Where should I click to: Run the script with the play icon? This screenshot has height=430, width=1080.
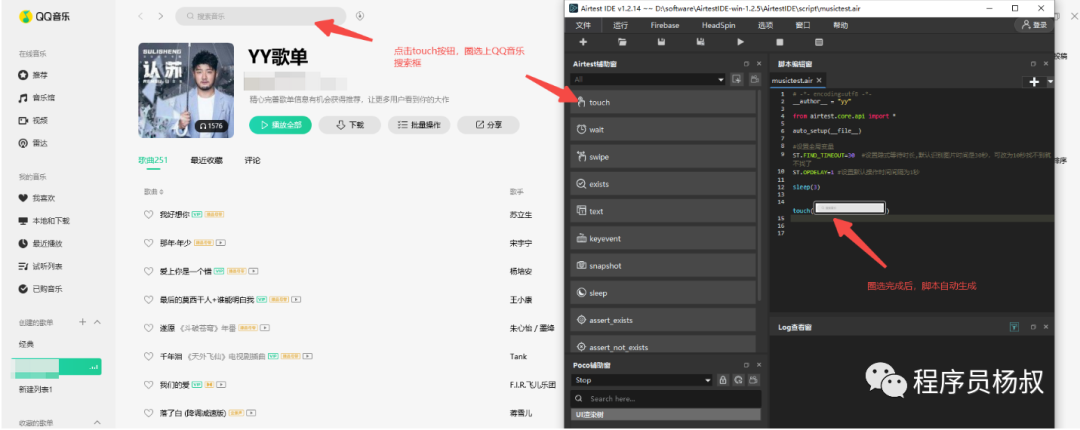[x=740, y=42]
